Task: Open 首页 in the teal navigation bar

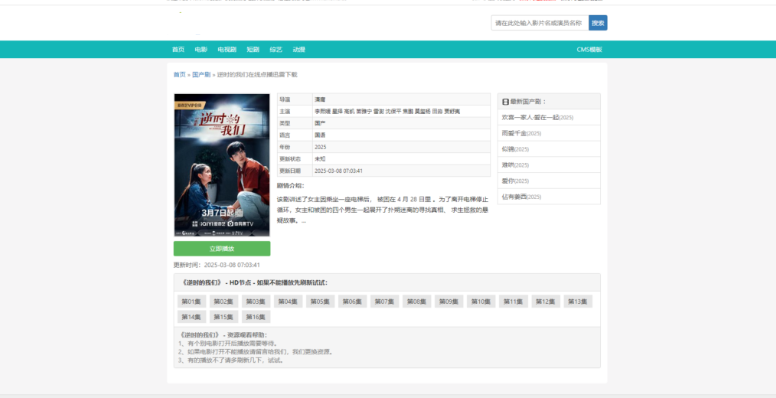Action: [x=178, y=50]
